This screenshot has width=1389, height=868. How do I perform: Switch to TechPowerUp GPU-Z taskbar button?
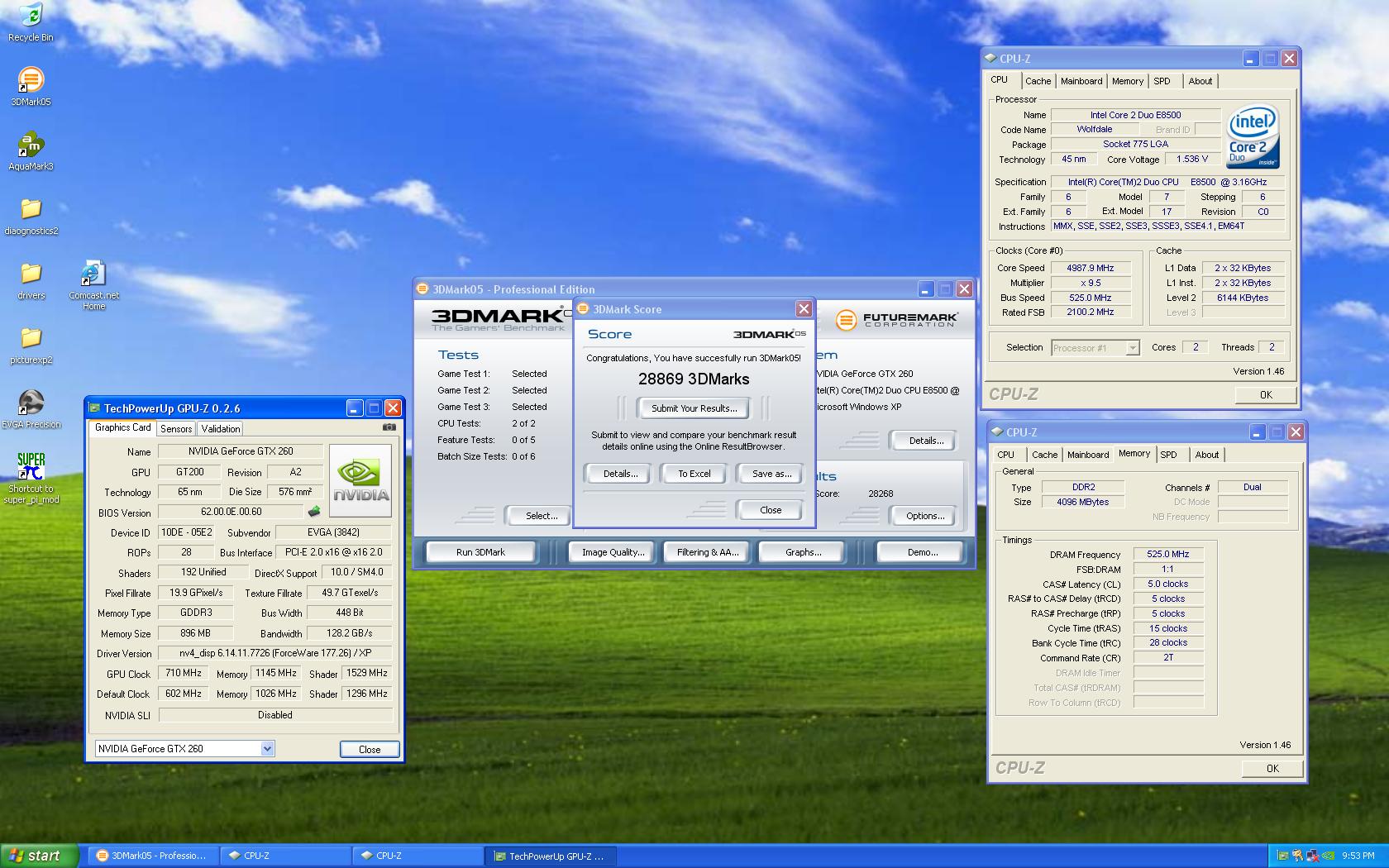[551, 856]
